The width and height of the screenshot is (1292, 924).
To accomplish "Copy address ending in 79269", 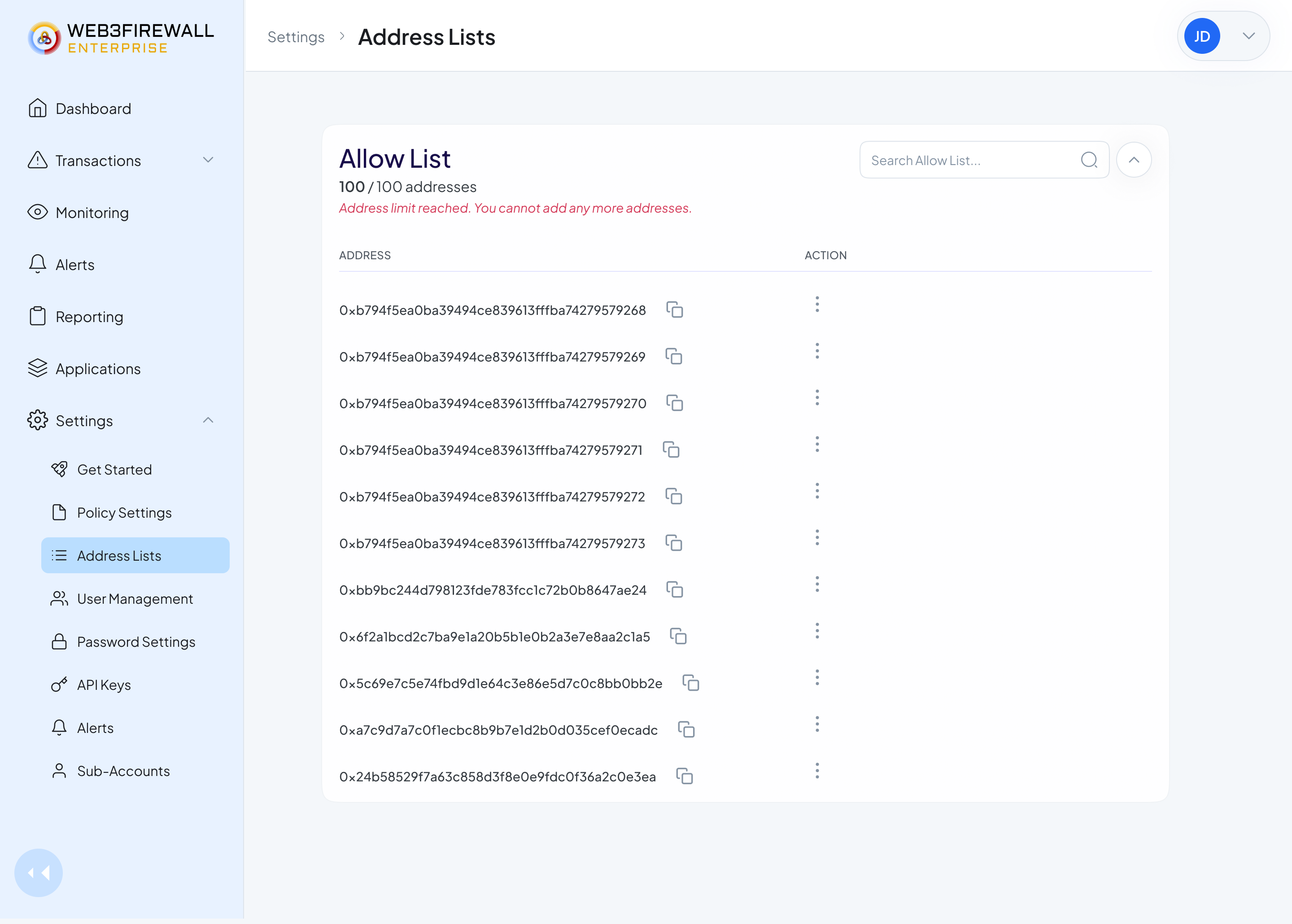I will pos(674,356).
